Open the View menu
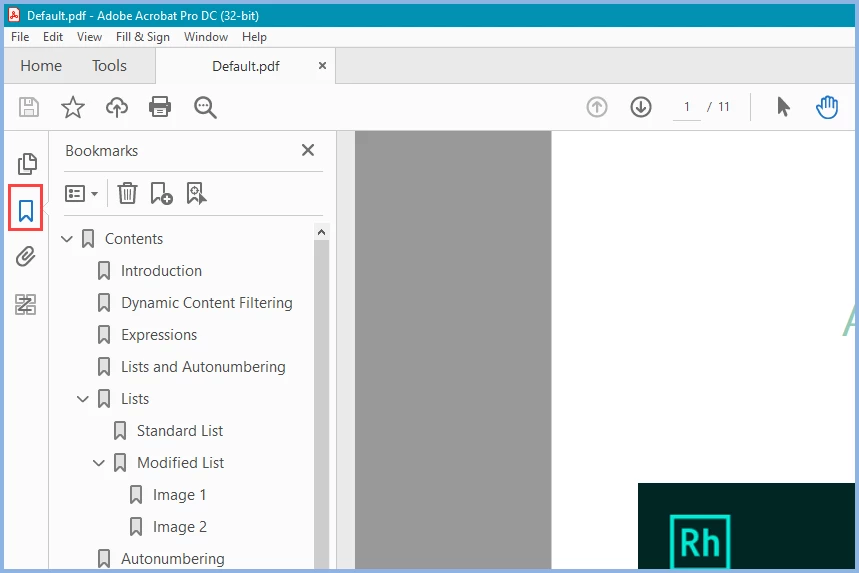This screenshot has height=573, width=859. click(89, 37)
